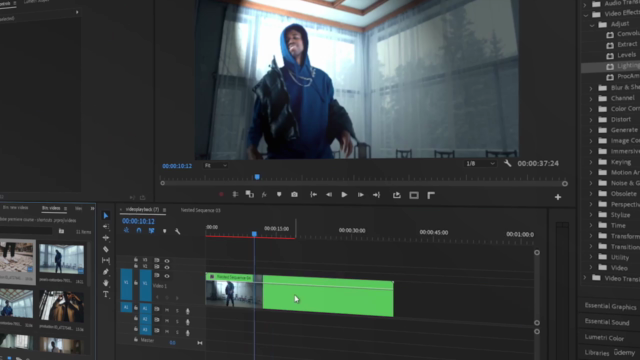Click the program monitor playhead marker

(x=257, y=177)
